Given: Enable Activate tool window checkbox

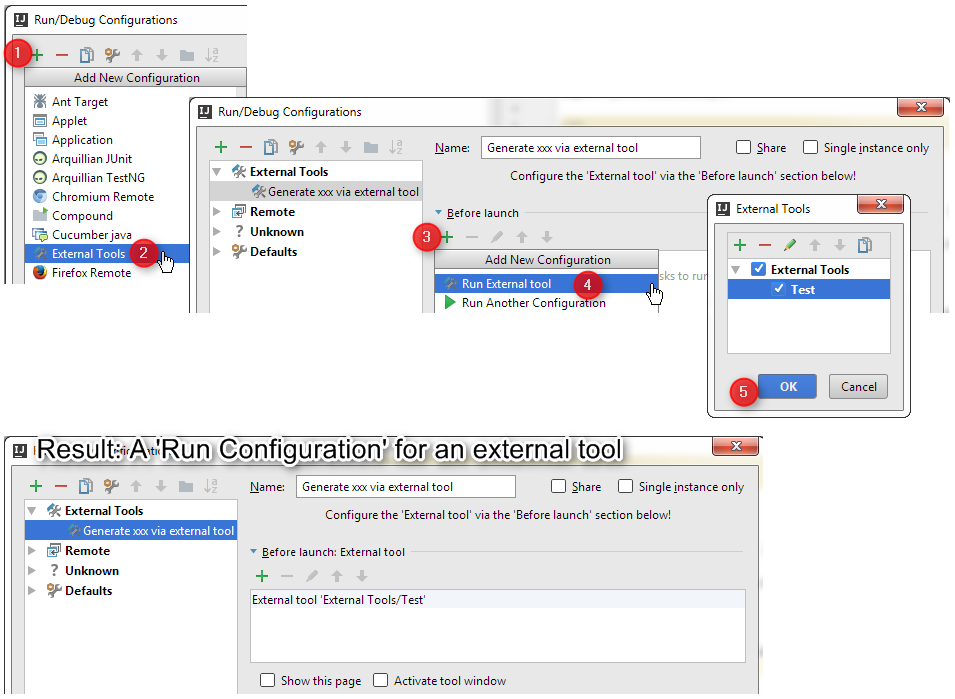Looking at the screenshot, I should tap(380, 680).
